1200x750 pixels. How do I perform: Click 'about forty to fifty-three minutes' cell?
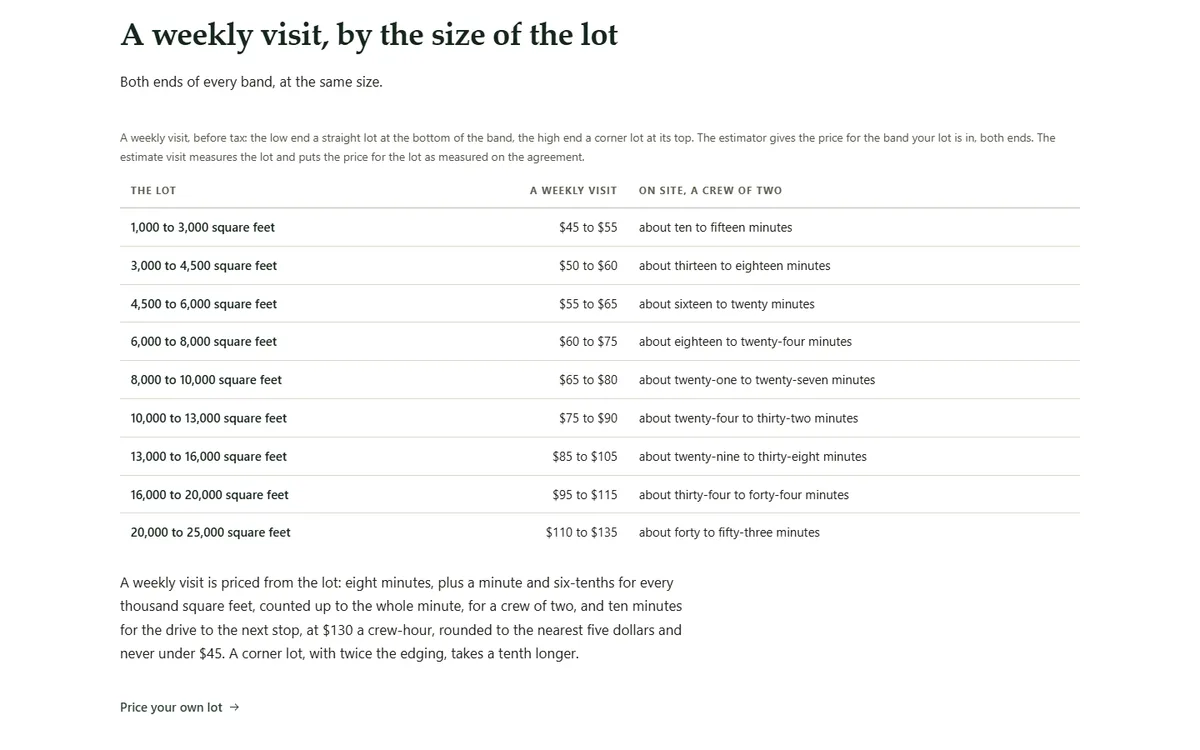[729, 533]
